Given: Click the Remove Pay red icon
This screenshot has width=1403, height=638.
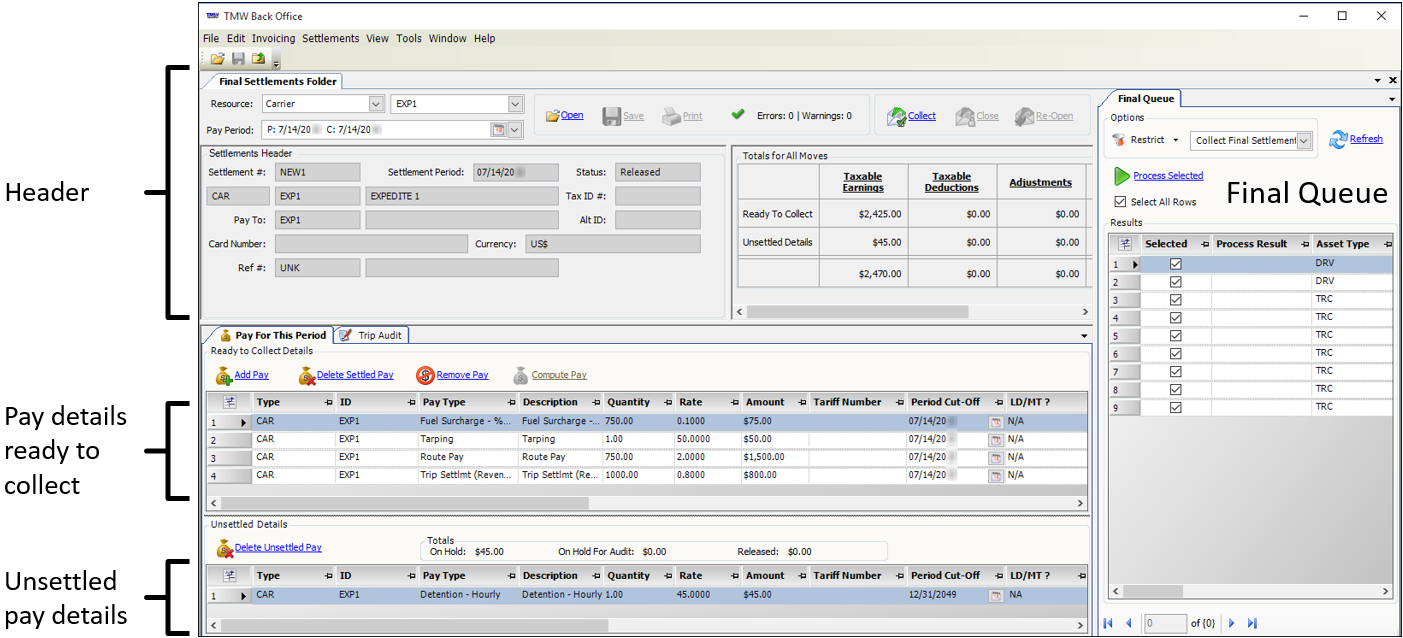Looking at the screenshot, I should coord(425,376).
